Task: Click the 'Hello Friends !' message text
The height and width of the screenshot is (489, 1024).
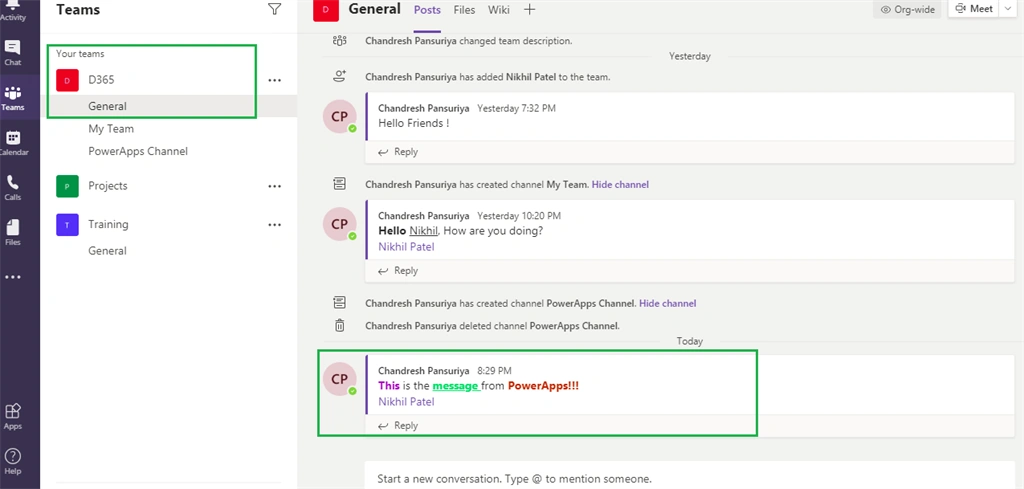Action: pos(413,123)
